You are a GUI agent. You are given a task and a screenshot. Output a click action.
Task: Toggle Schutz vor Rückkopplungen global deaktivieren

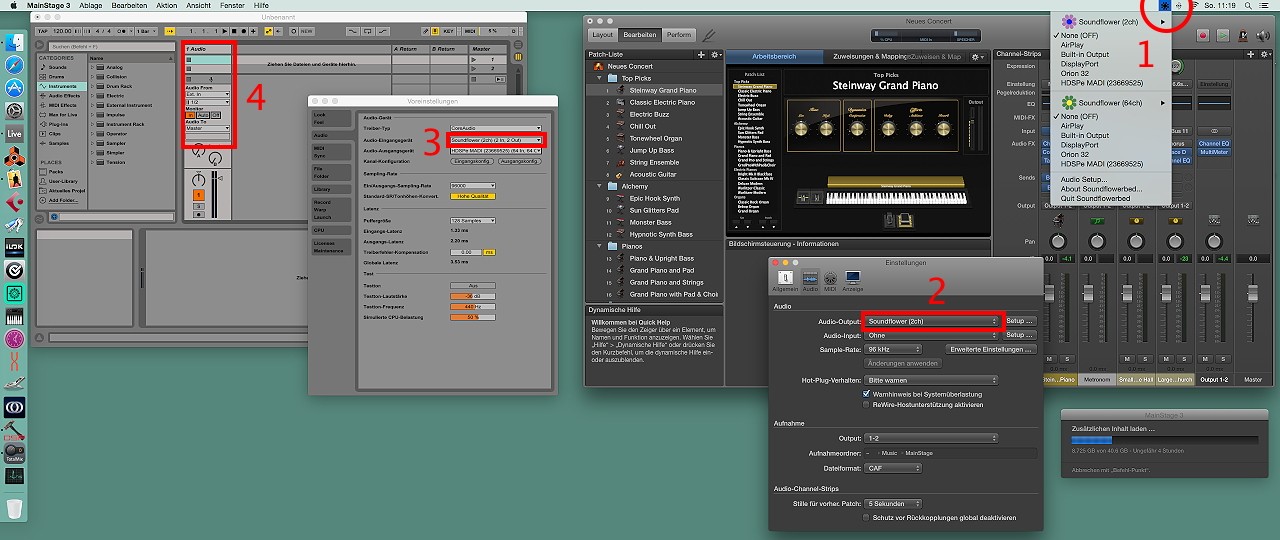point(866,518)
